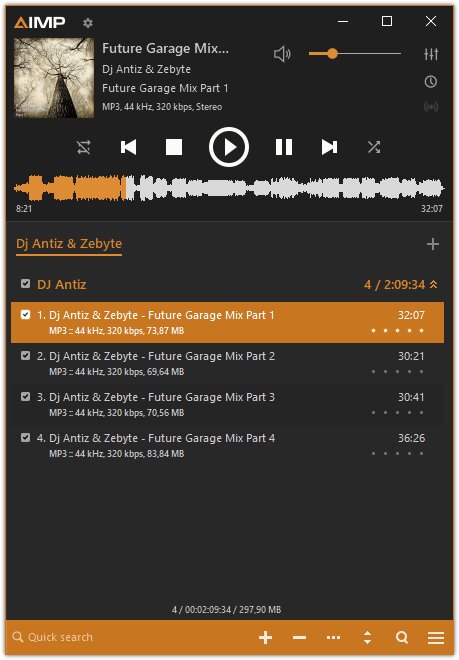Collapse the DJ Antiz group with the chevrons
The height and width of the screenshot is (660, 459).
pyautogui.click(x=433, y=285)
